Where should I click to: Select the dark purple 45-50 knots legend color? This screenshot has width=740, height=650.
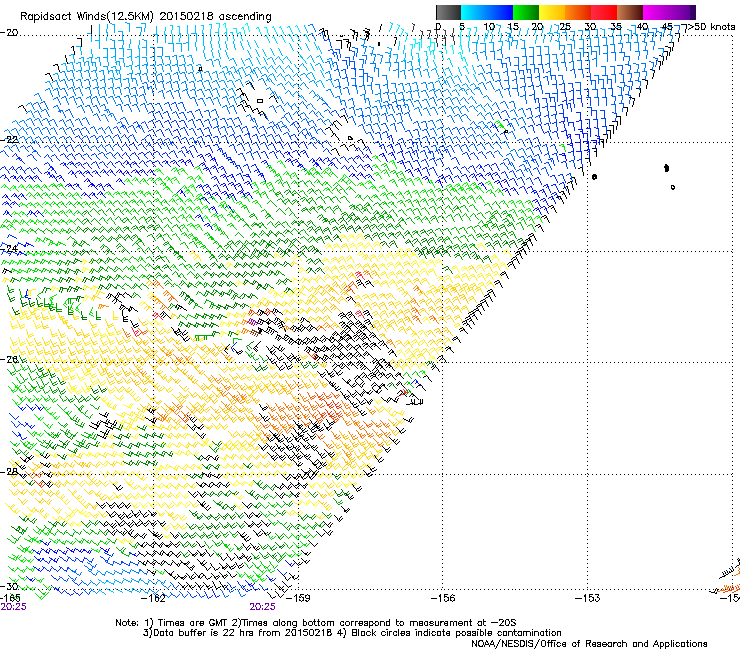pos(682,12)
